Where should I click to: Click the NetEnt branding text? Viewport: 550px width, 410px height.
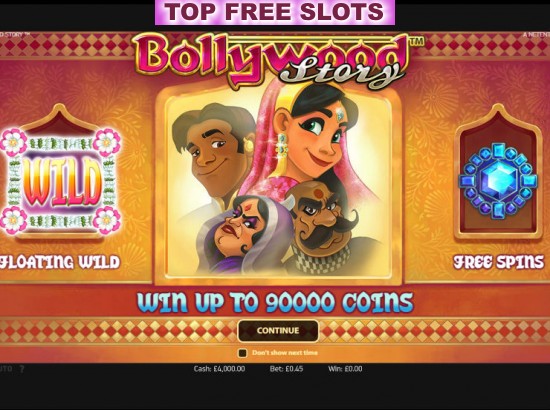536,35
